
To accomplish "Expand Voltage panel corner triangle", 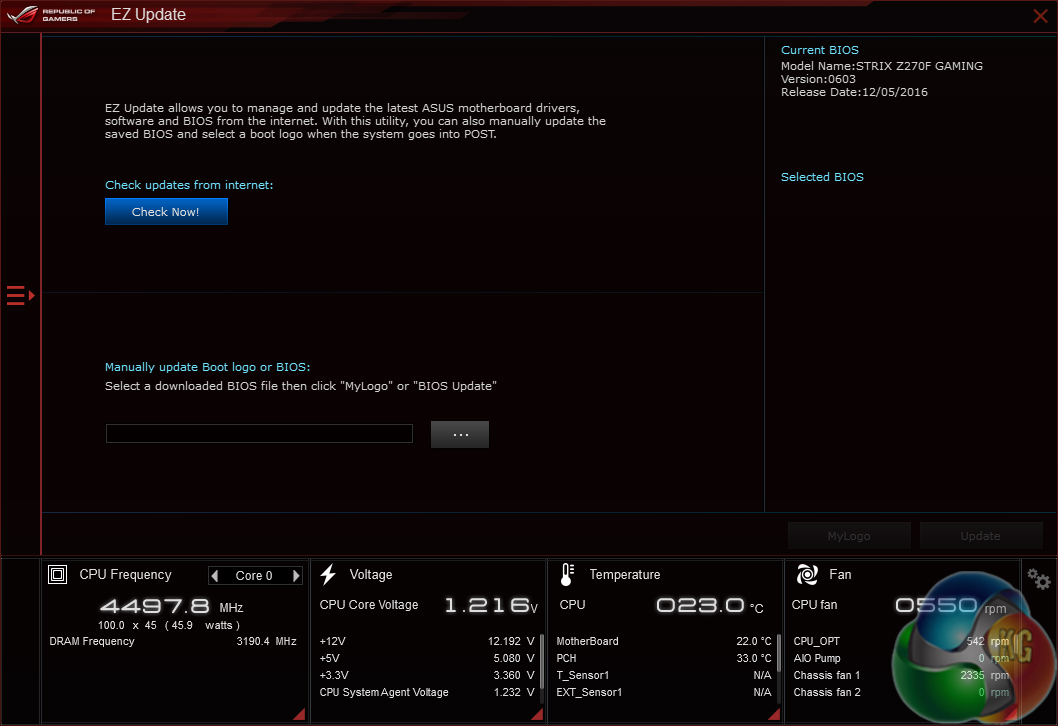I will [537, 714].
